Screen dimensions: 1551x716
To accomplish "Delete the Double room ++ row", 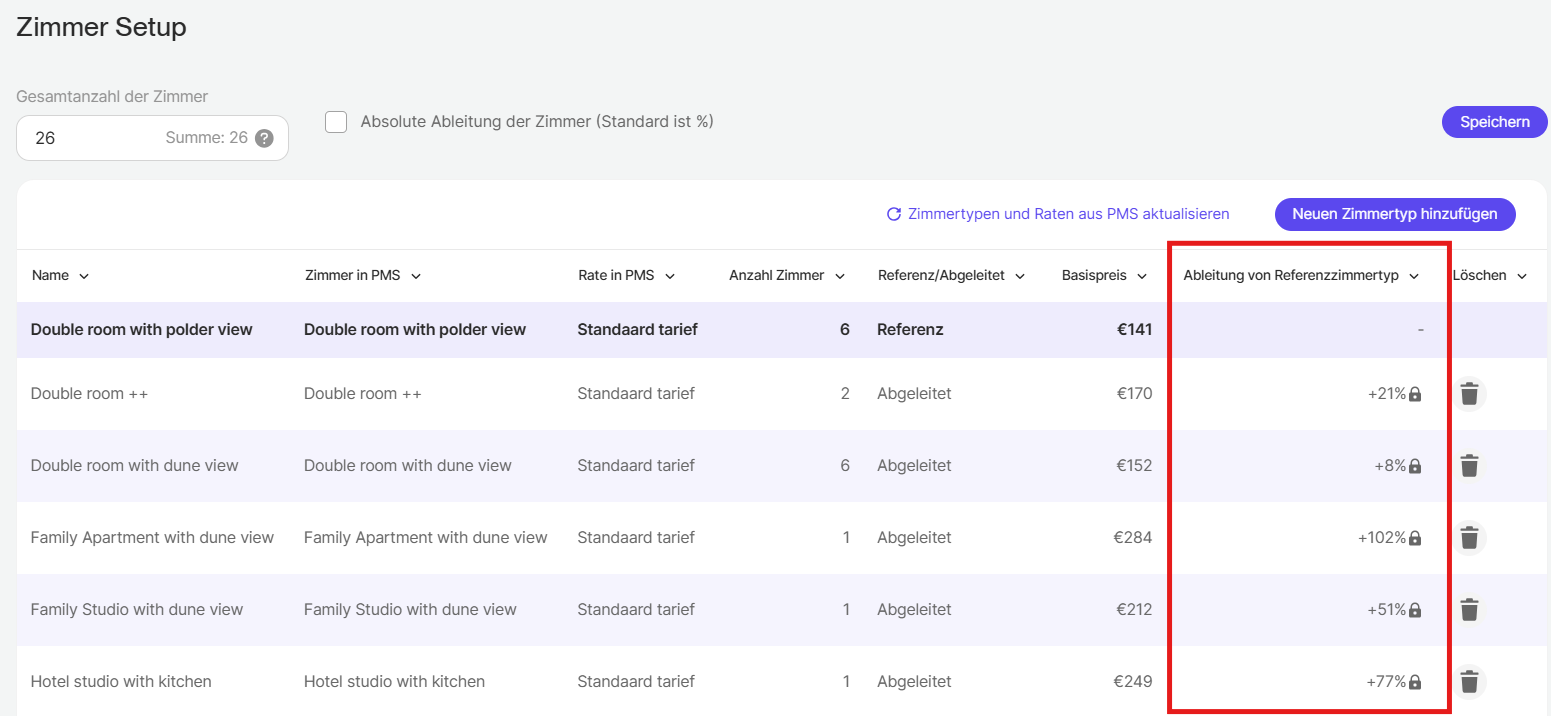I will (1468, 394).
